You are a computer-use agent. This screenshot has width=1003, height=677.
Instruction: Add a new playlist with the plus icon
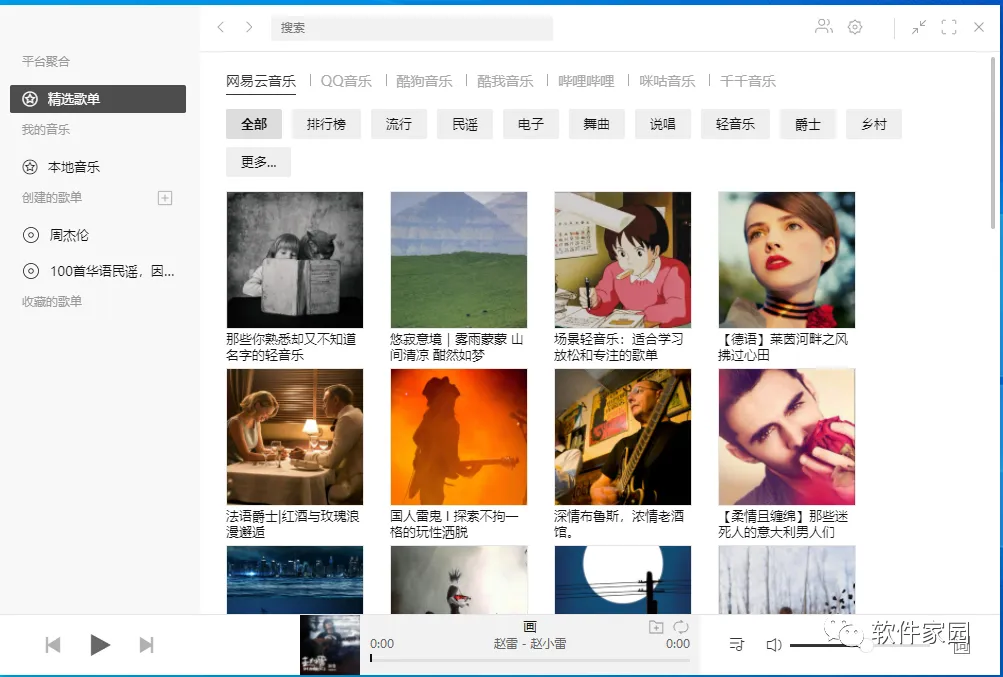[x=165, y=198]
